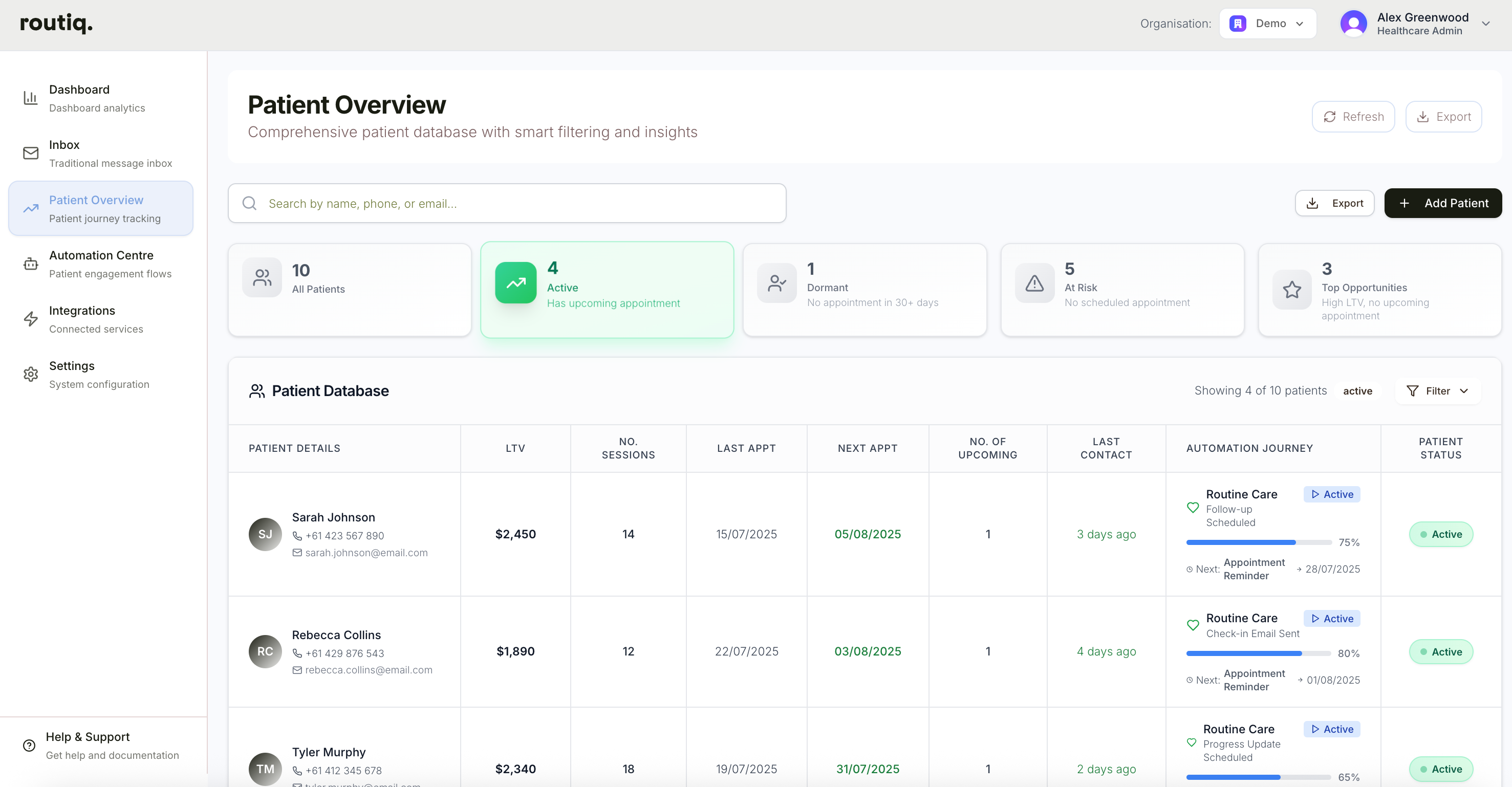Click the Inbox envelope icon
Viewport: 1512px width, 787px height.
[31, 153]
